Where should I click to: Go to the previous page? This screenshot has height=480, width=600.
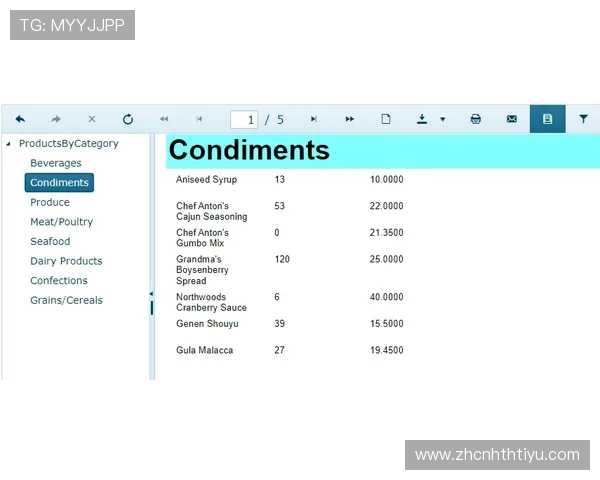(x=199, y=119)
